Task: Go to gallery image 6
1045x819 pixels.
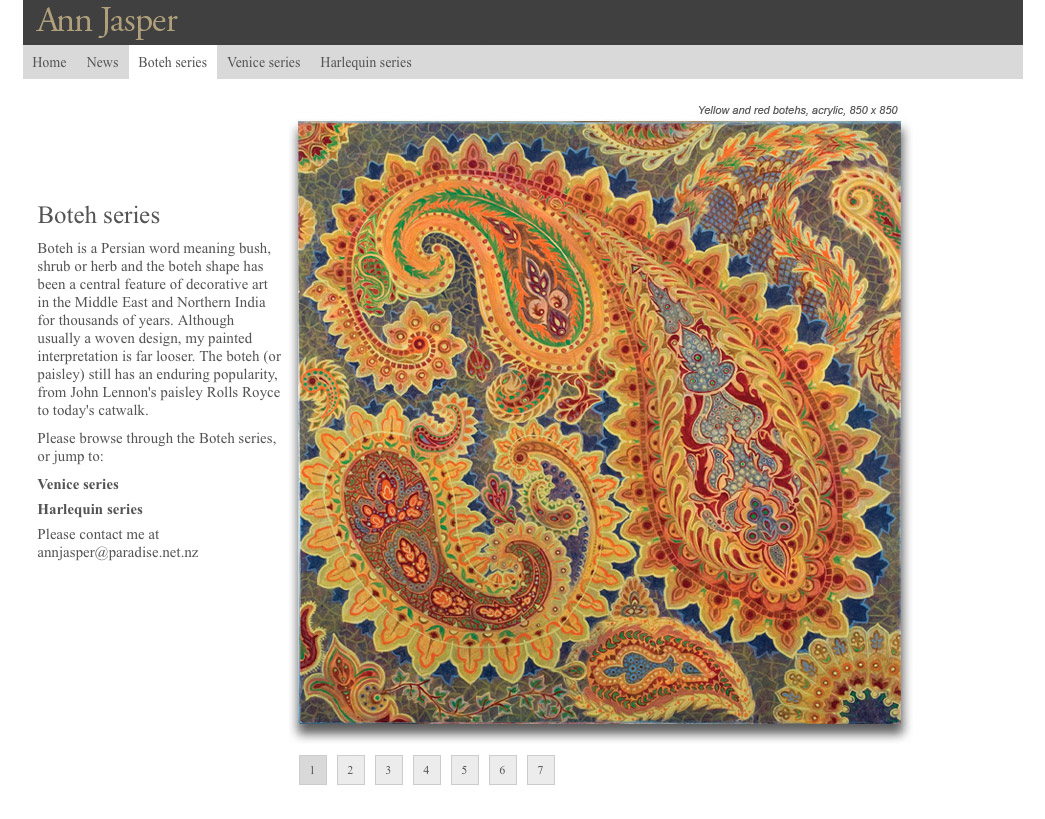Action: tap(502, 770)
